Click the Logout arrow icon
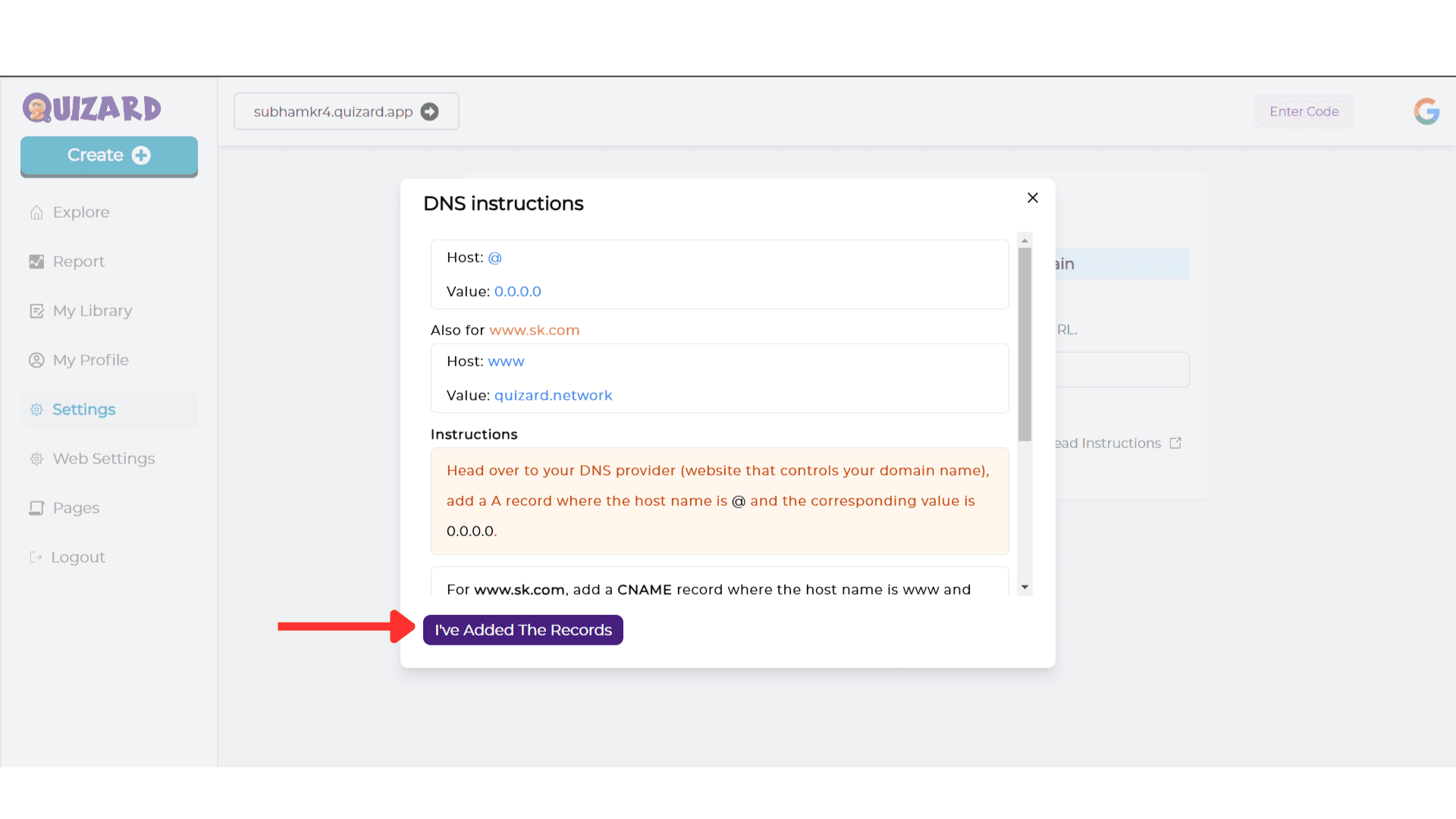This screenshot has height=819, width=1456. coord(36,557)
